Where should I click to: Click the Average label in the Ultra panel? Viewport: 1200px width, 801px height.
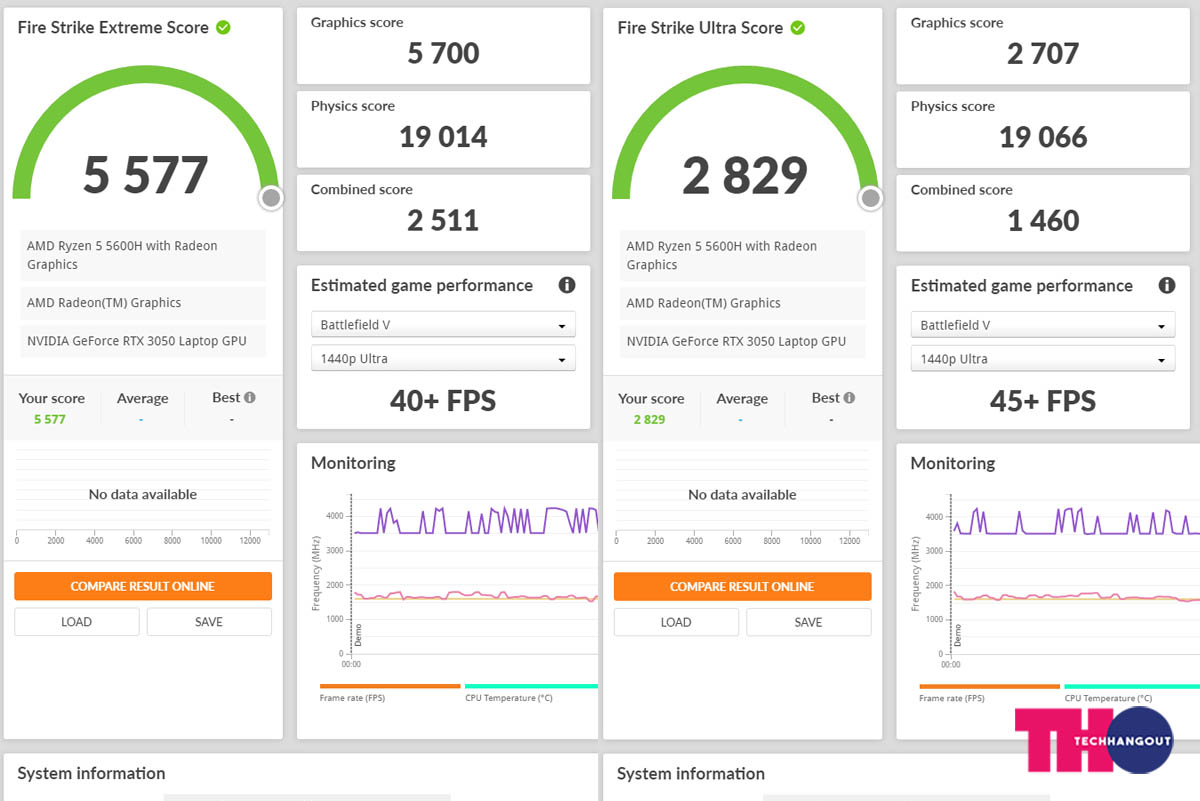tap(742, 398)
